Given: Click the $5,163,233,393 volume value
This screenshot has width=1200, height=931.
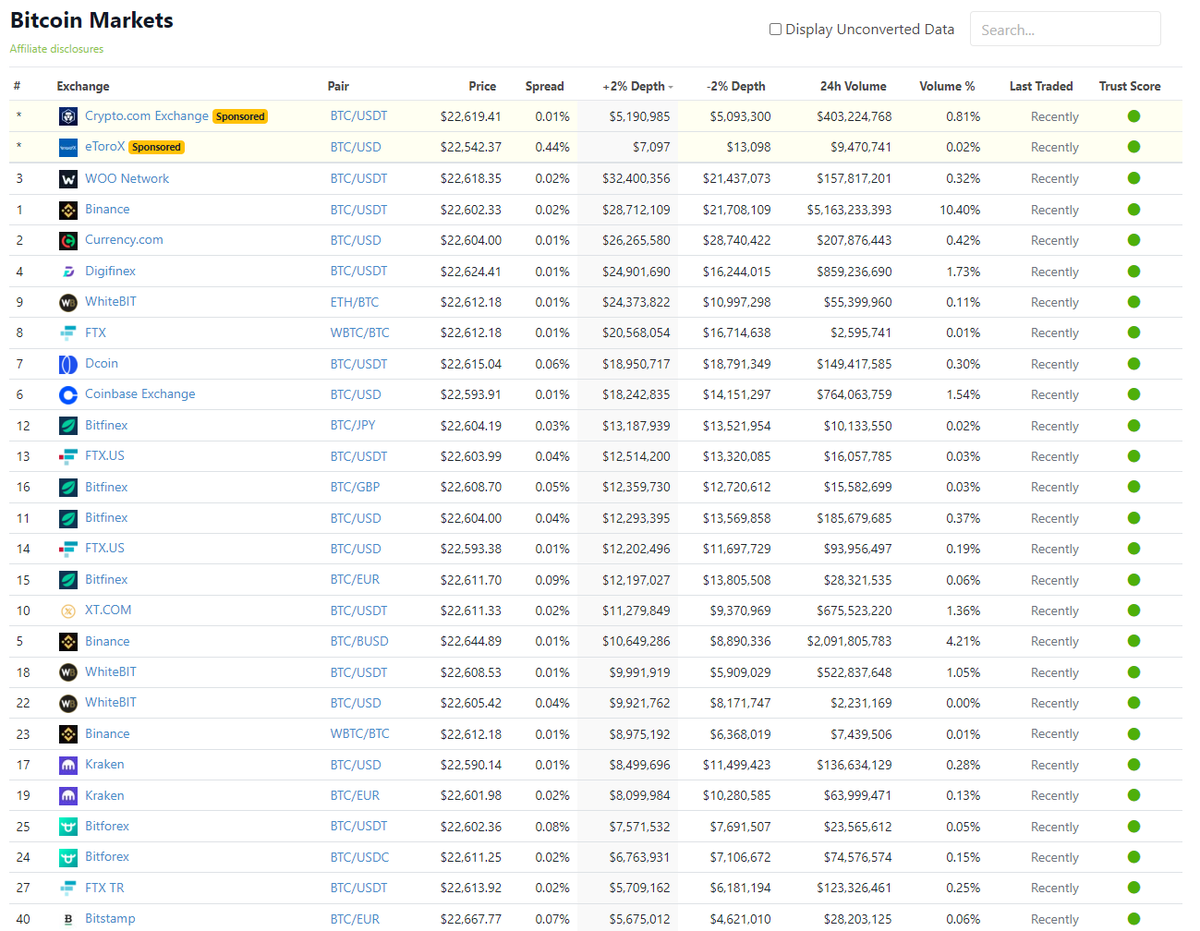Looking at the screenshot, I should pos(849,210).
